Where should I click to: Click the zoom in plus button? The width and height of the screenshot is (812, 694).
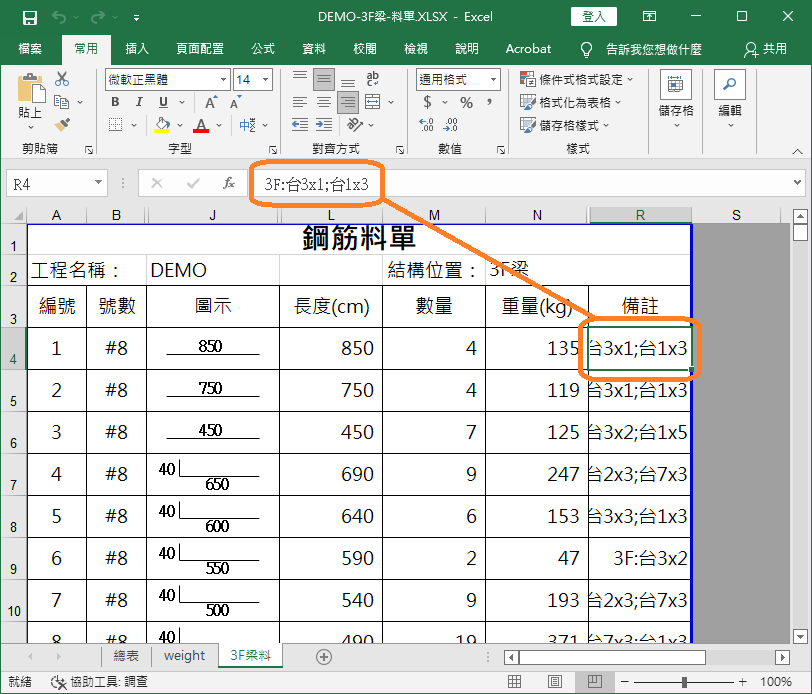point(743,682)
